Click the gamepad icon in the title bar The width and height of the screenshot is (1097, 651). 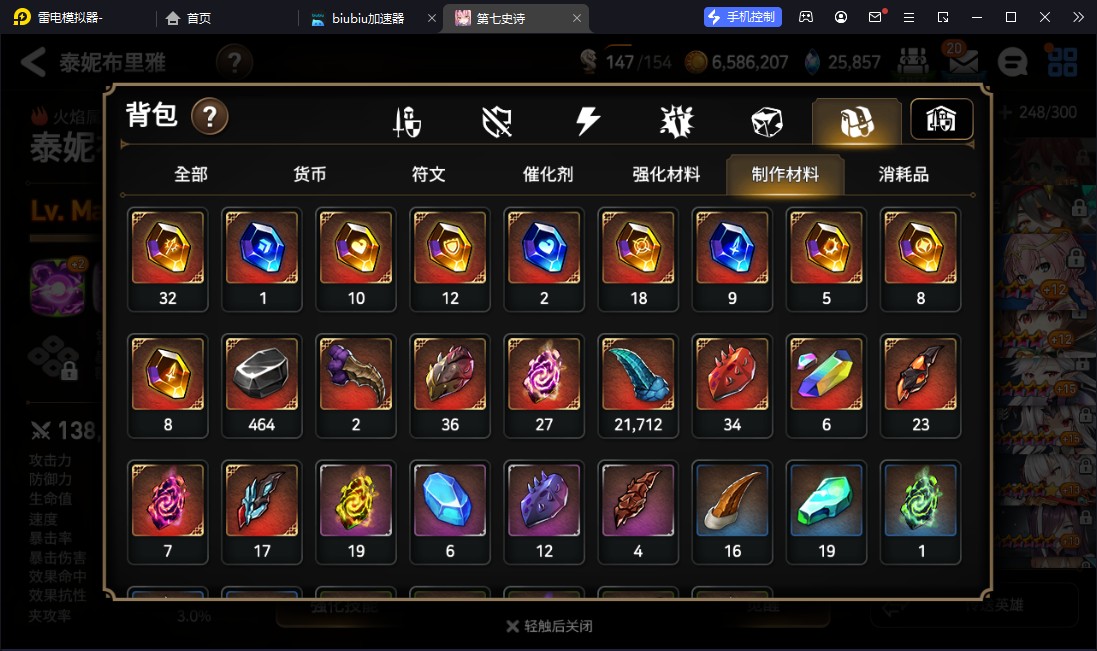click(806, 17)
